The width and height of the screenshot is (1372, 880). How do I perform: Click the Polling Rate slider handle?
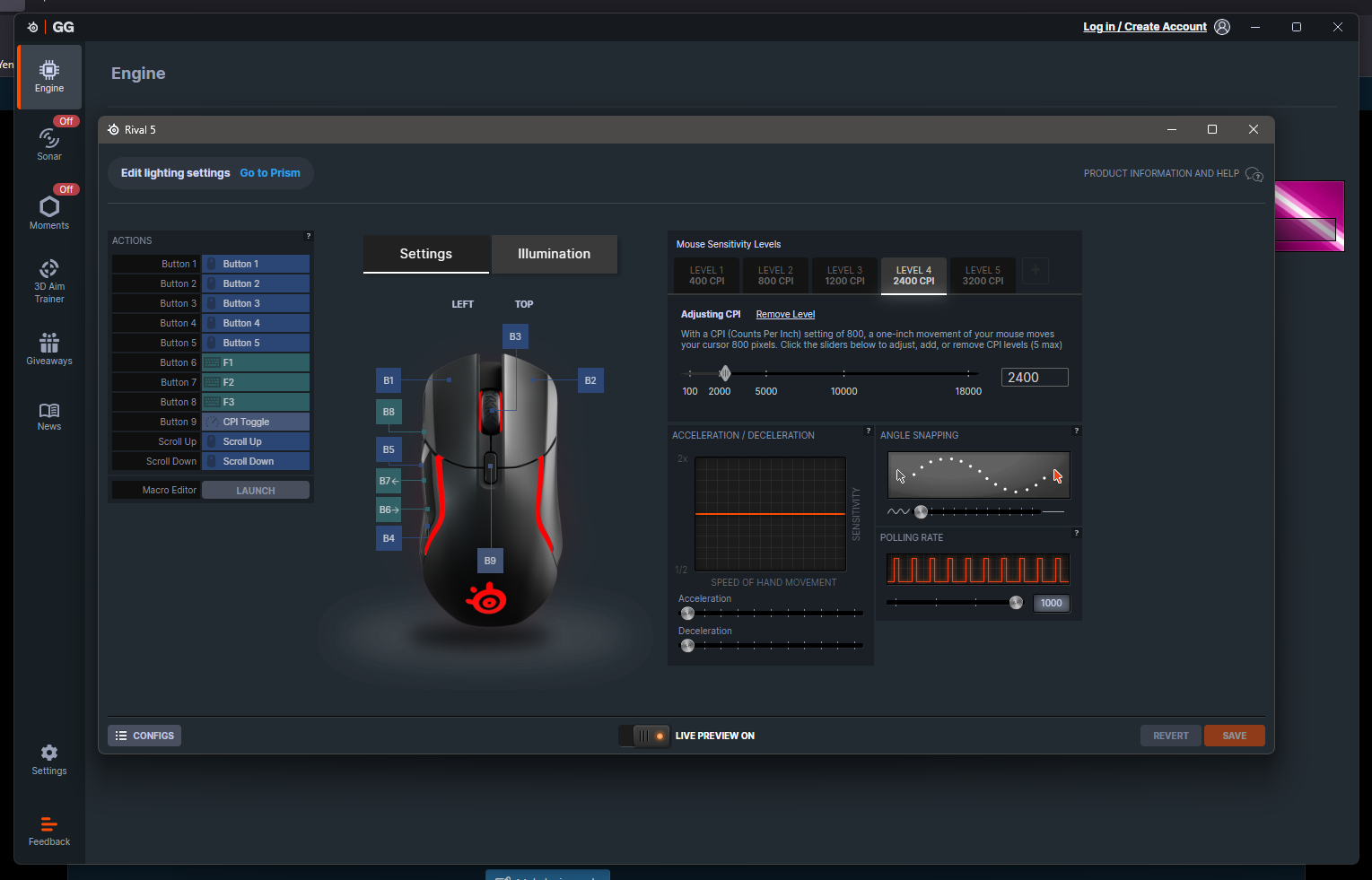tap(1016, 603)
